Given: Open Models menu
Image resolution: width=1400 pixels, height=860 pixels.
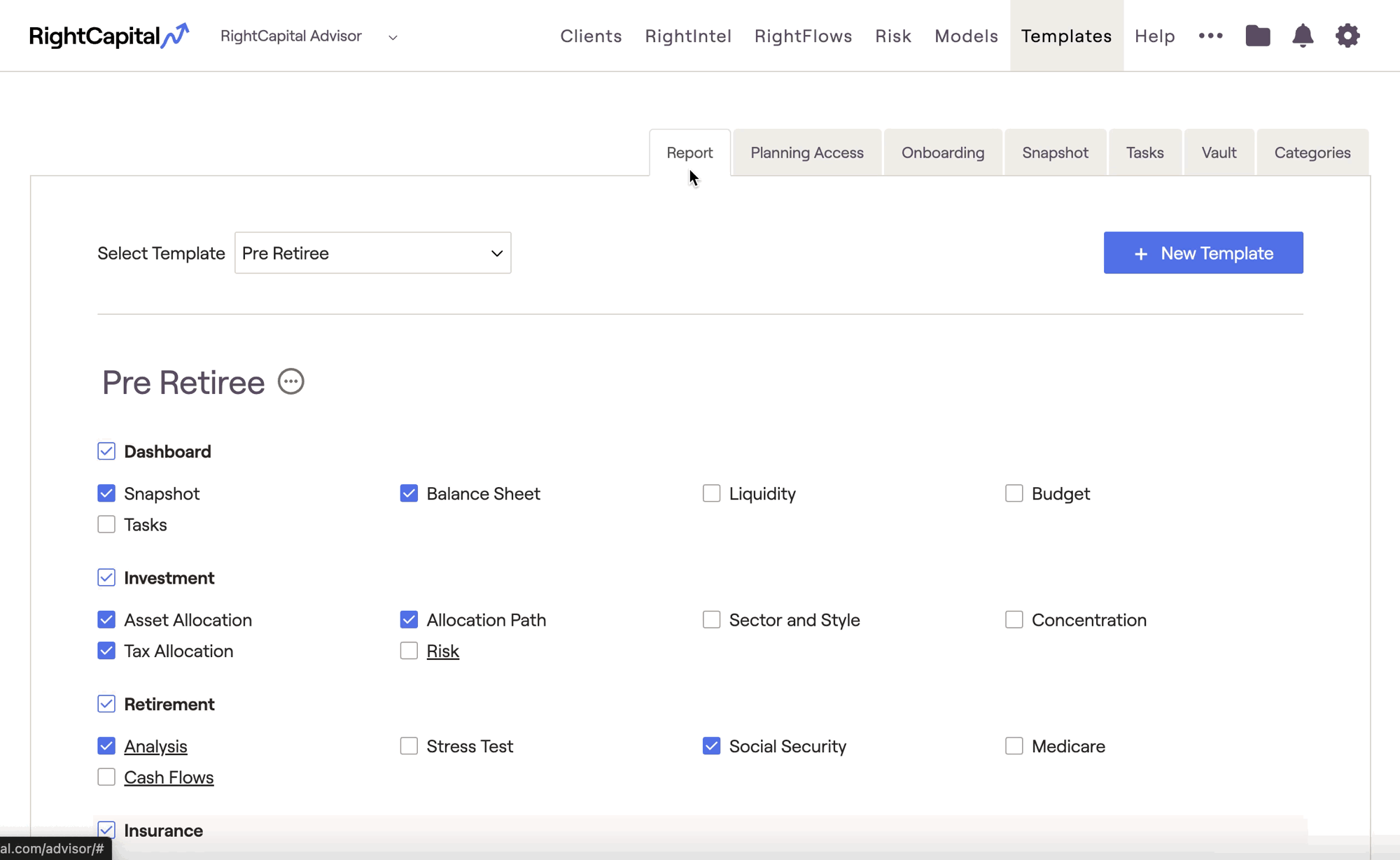Looking at the screenshot, I should pyautogui.click(x=966, y=36).
